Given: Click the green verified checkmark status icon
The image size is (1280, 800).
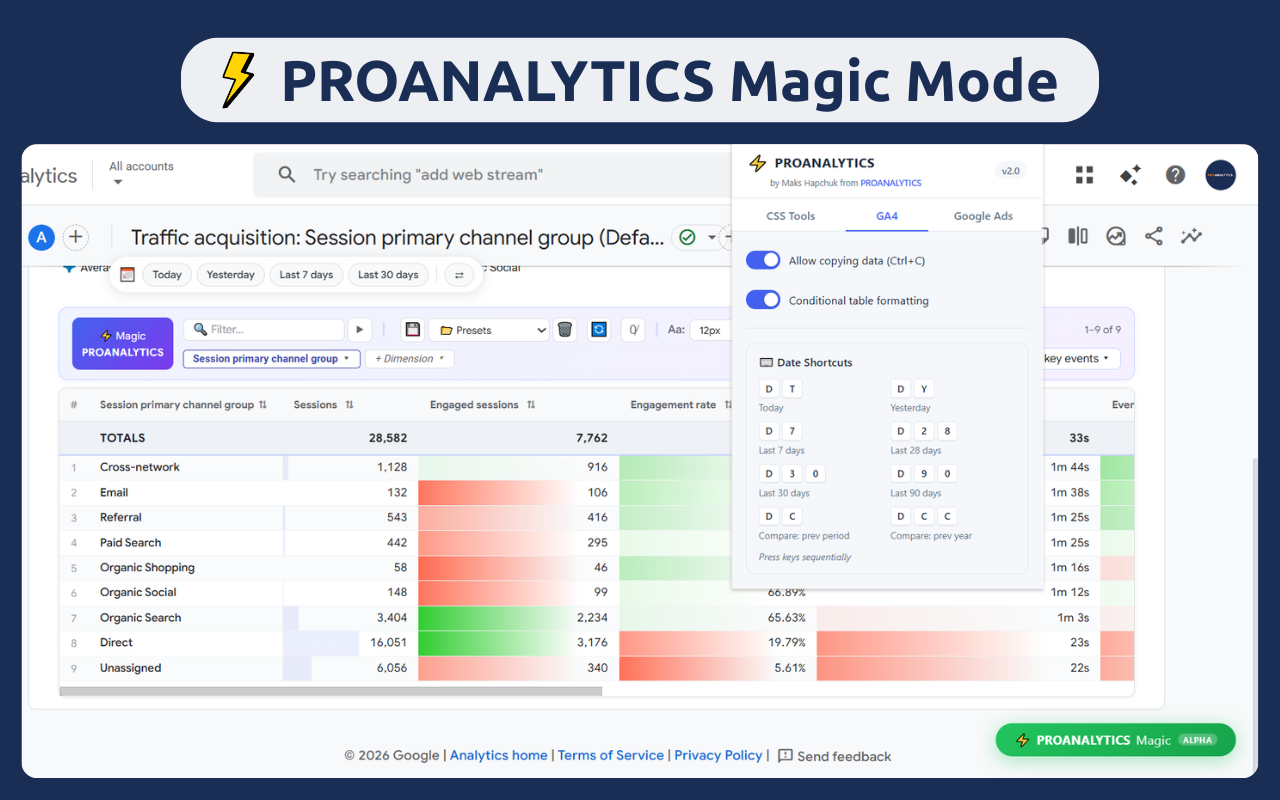Looking at the screenshot, I should coord(687,237).
